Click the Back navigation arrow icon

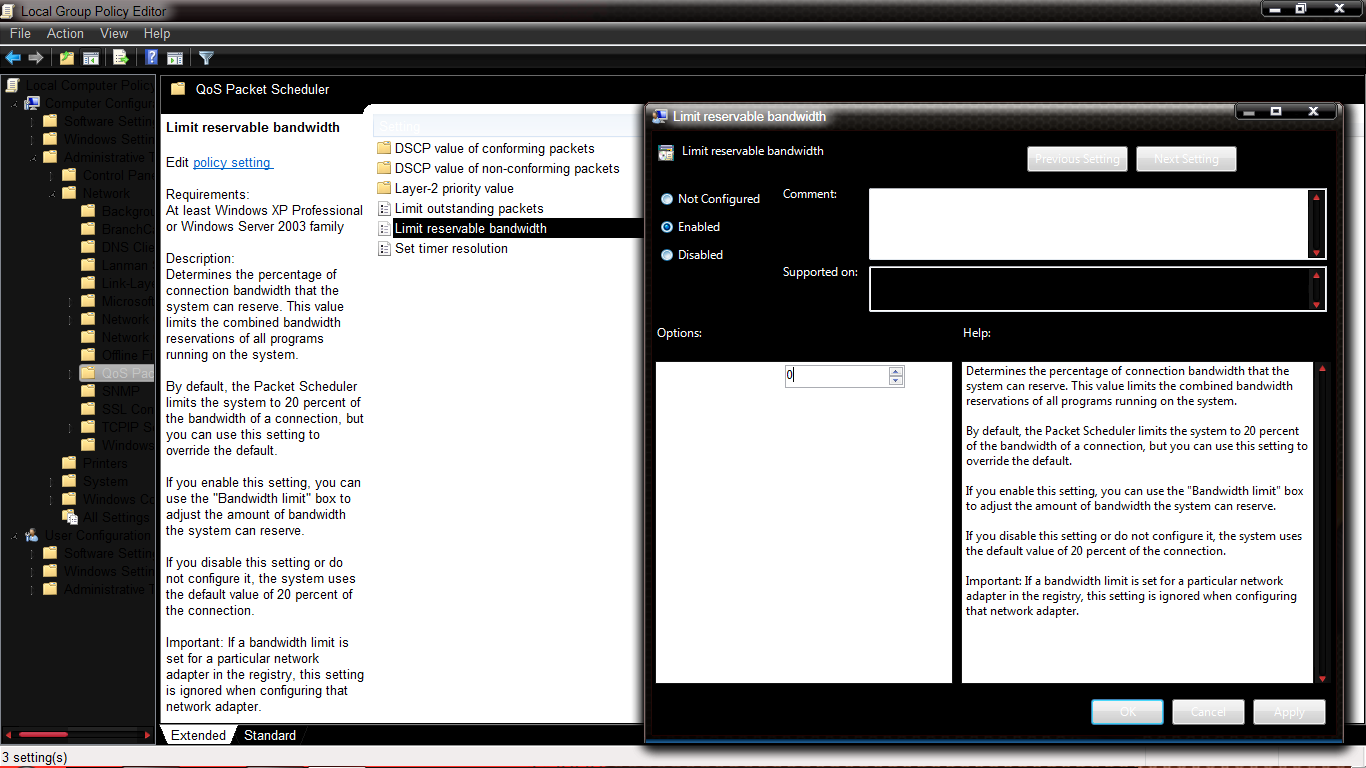click(x=14, y=57)
